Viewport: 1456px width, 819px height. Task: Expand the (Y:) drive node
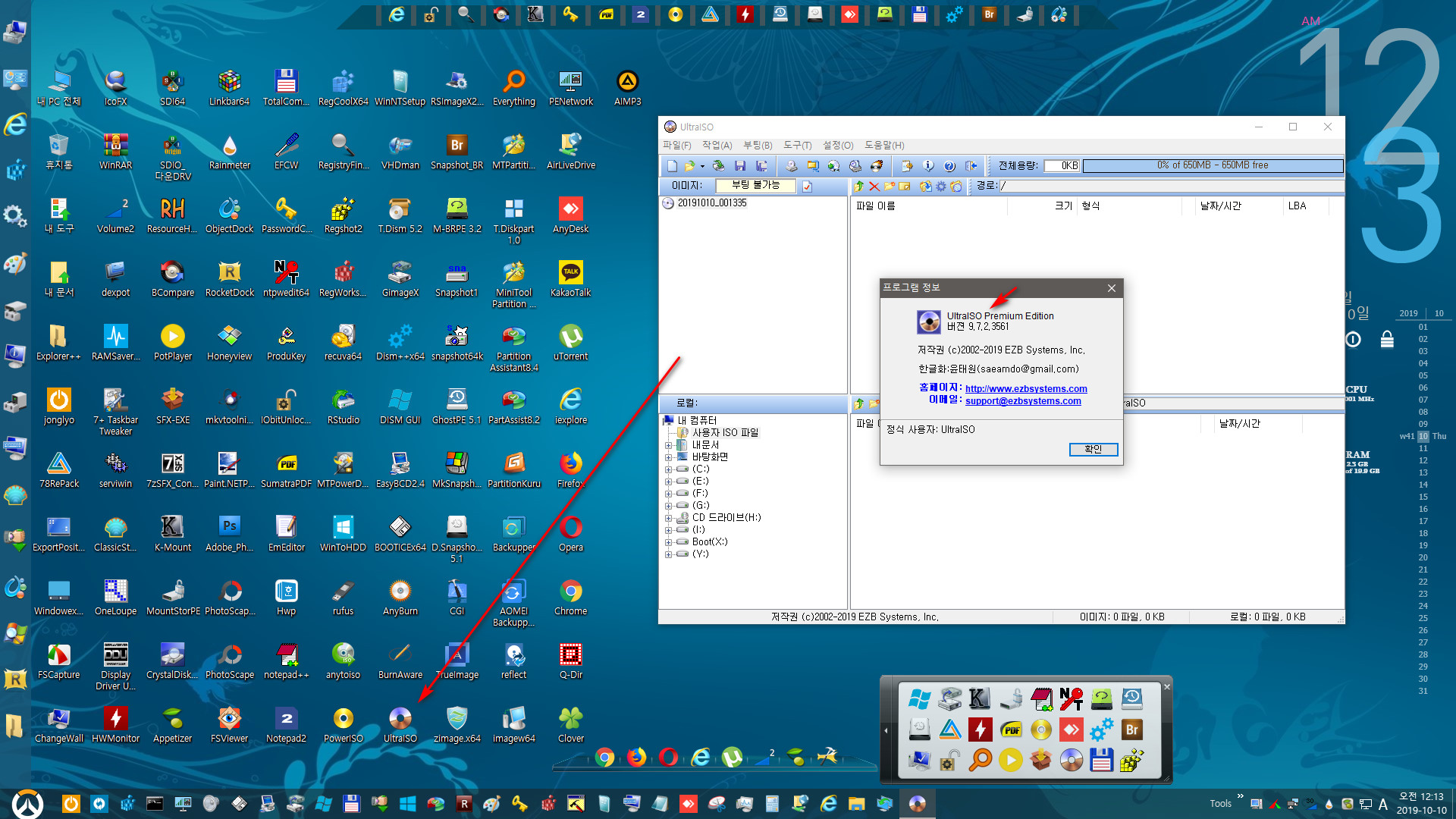coord(669,554)
